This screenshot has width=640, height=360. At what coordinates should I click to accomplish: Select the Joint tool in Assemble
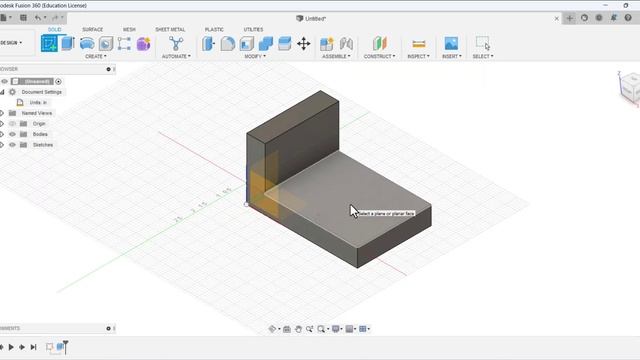346,43
